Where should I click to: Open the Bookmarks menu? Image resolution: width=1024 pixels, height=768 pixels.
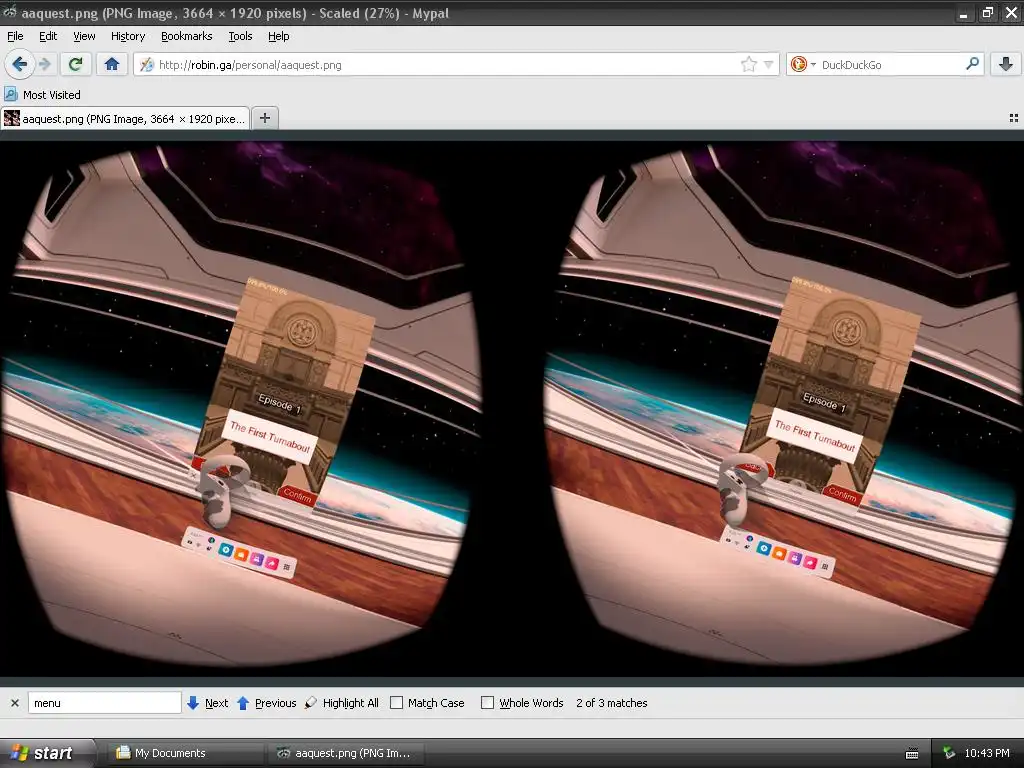click(x=186, y=36)
